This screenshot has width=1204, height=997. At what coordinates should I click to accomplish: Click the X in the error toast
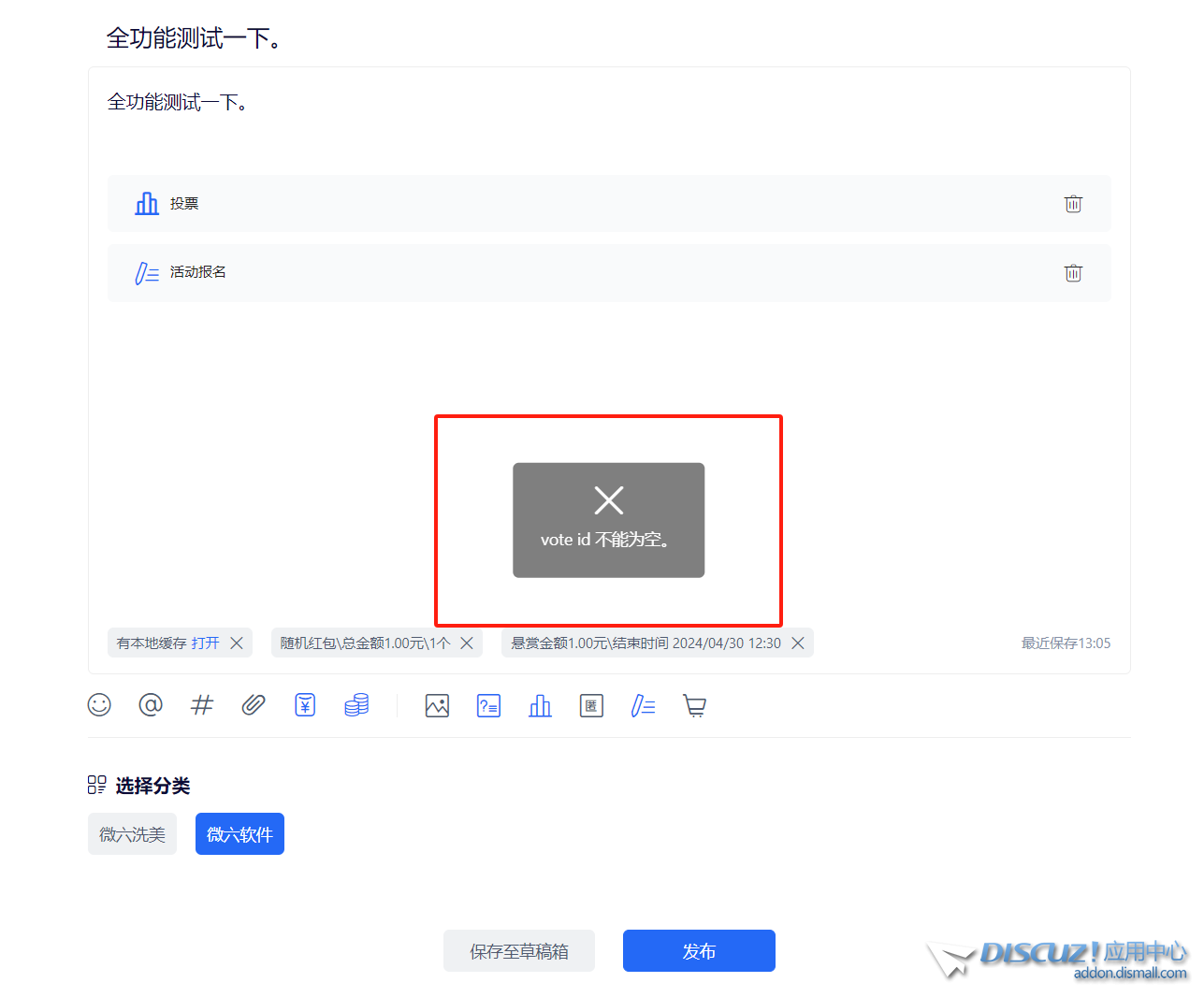pyautogui.click(x=609, y=500)
